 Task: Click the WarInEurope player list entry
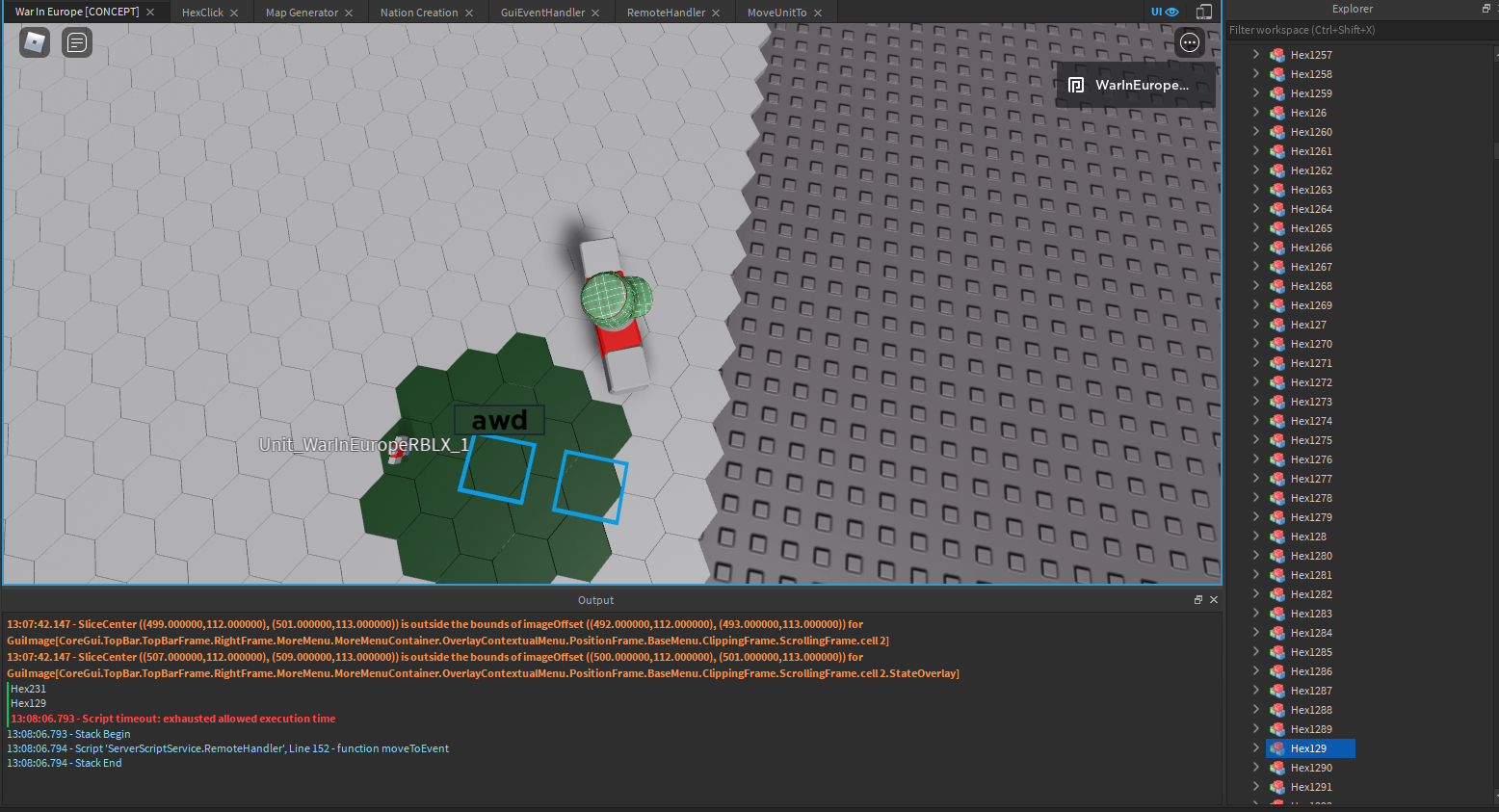[1136, 85]
